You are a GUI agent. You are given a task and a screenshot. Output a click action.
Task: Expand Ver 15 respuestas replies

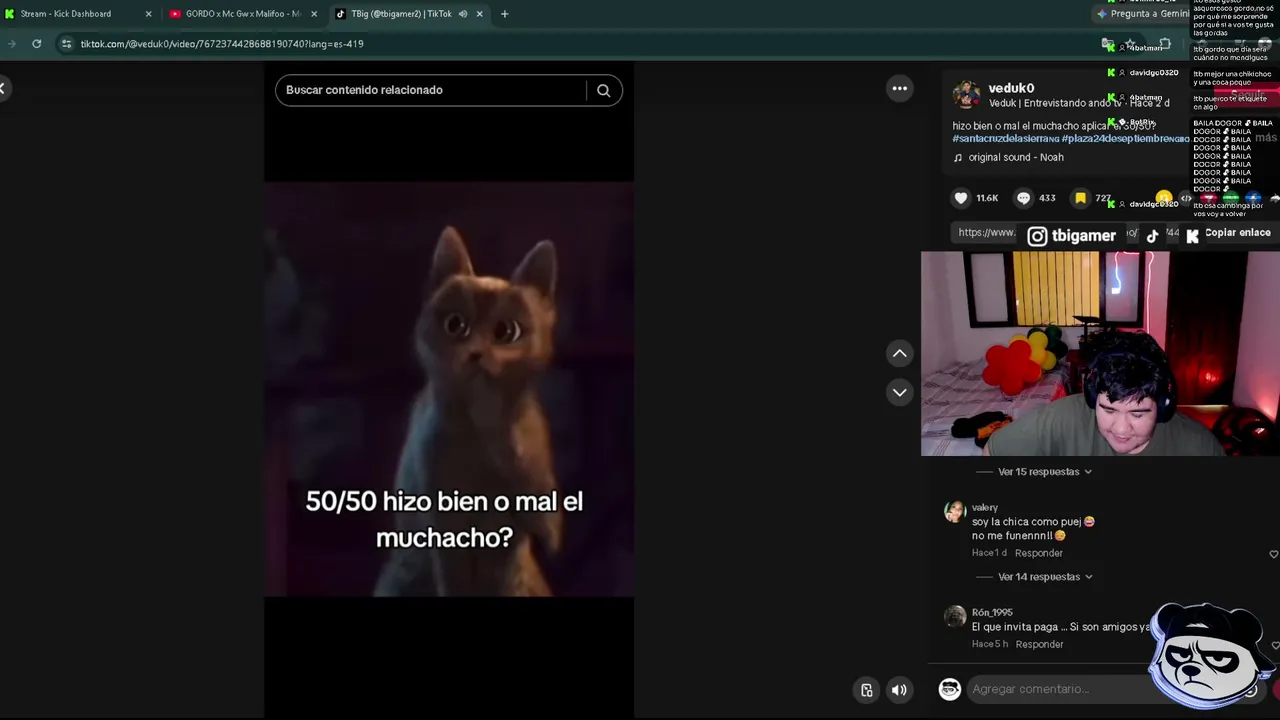(x=1039, y=472)
